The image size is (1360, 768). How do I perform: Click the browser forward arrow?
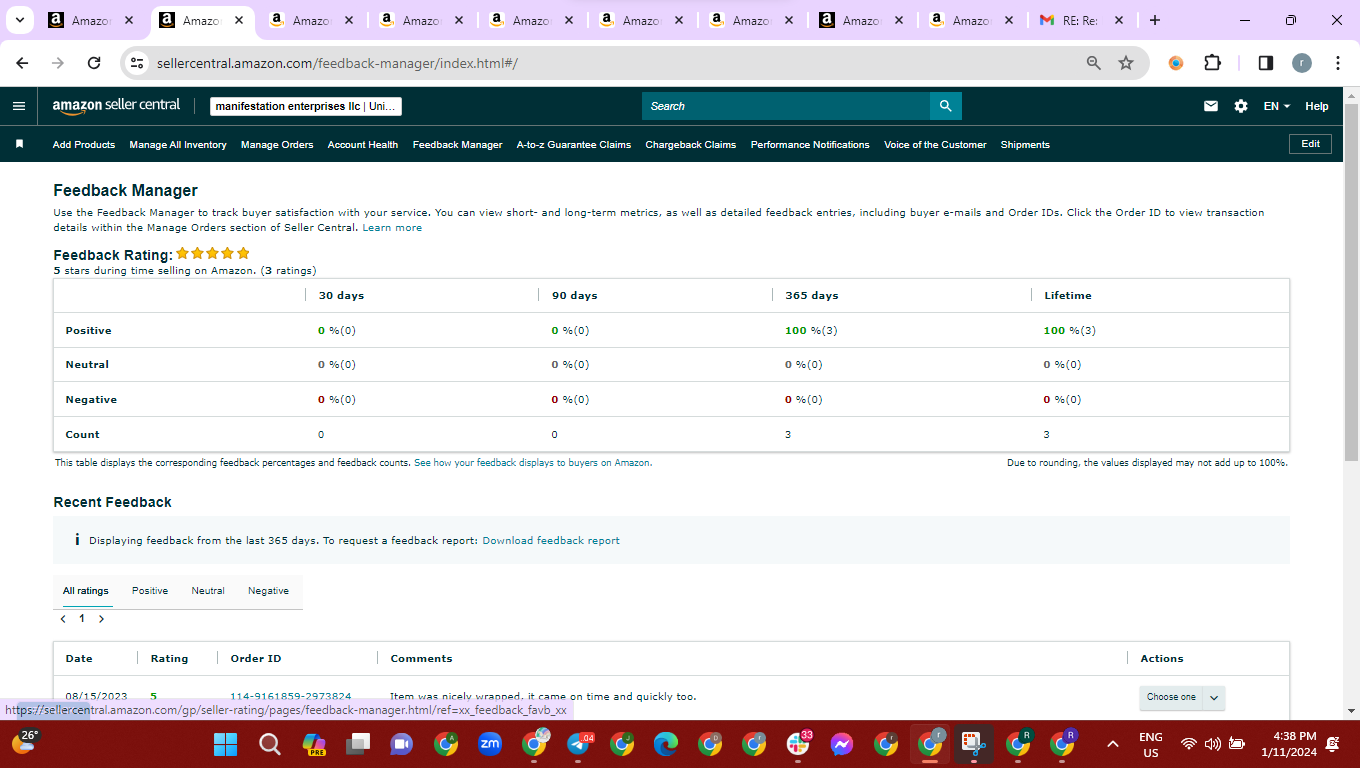[58, 63]
